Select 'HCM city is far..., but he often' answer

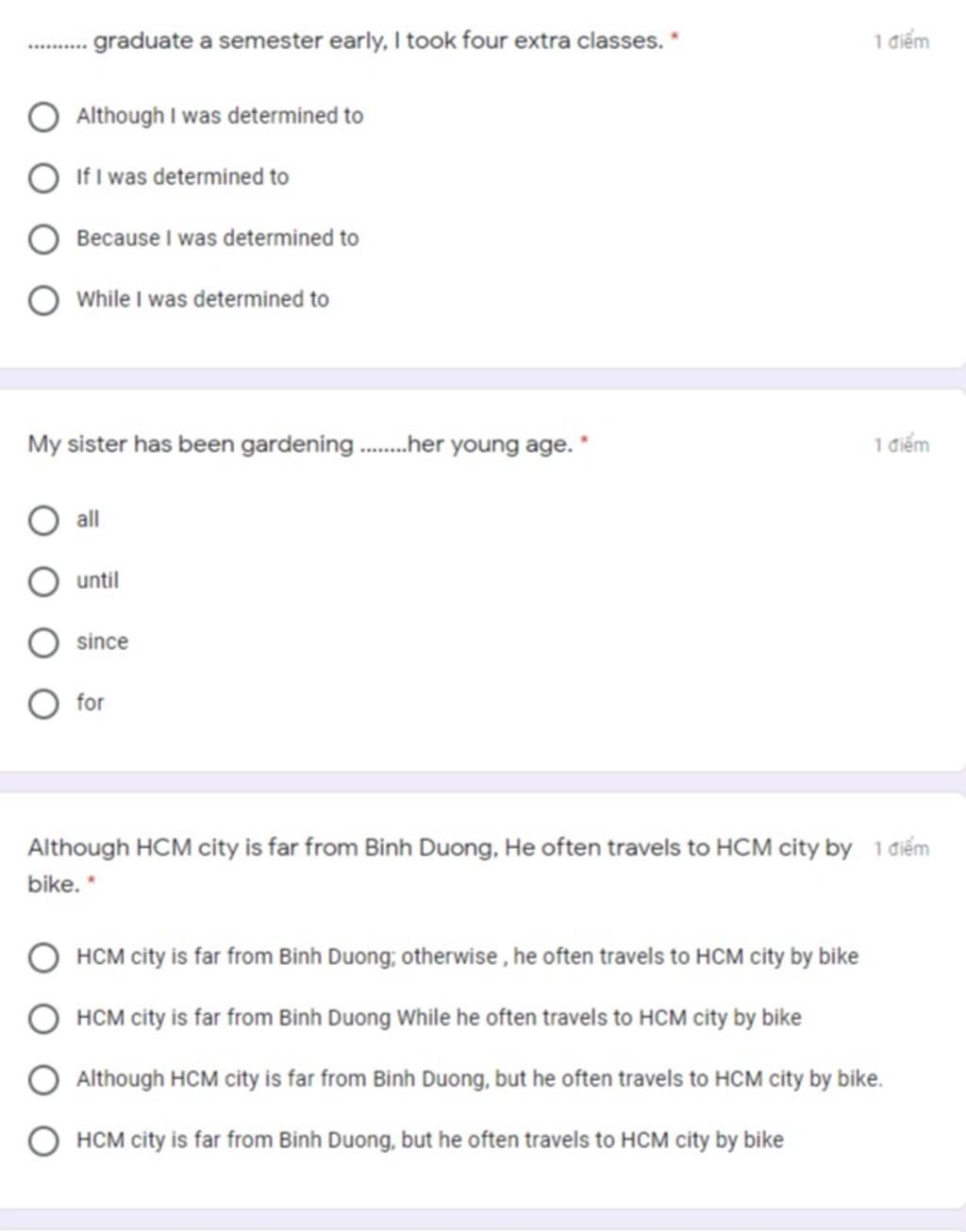pyautogui.click(x=43, y=1141)
